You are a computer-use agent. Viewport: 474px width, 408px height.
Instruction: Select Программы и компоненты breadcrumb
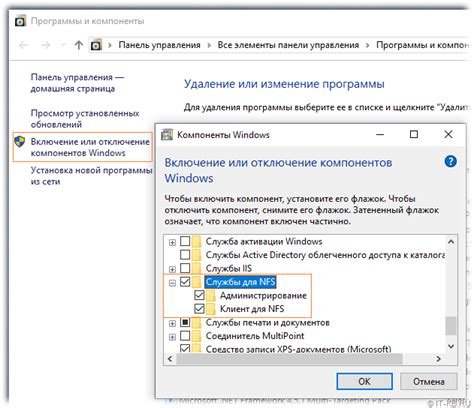click(x=422, y=45)
